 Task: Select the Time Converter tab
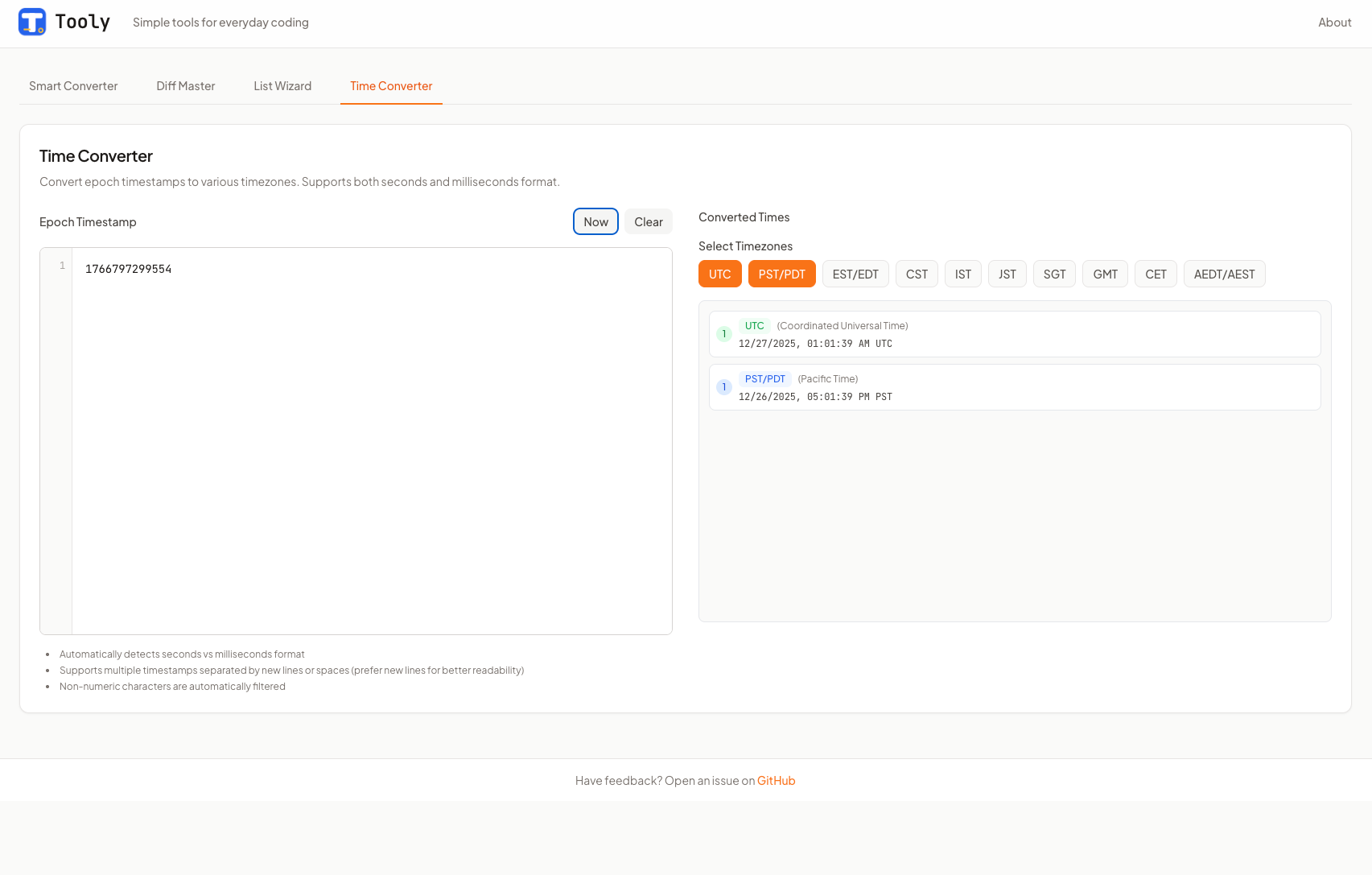[391, 86]
